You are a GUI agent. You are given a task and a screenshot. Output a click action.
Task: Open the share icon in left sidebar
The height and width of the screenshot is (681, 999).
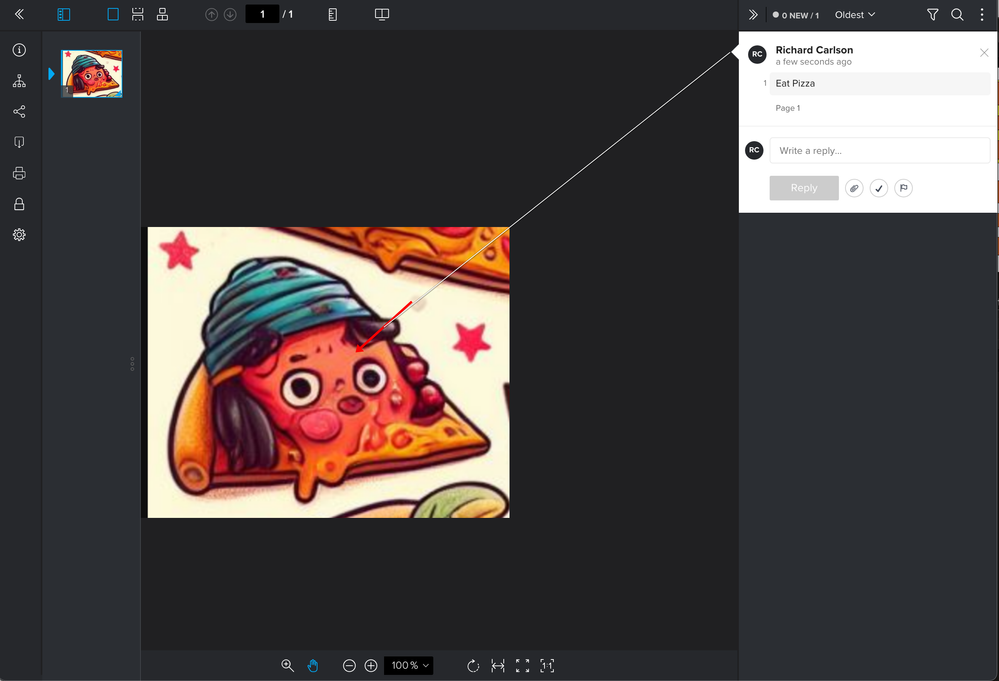pyautogui.click(x=19, y=112)
